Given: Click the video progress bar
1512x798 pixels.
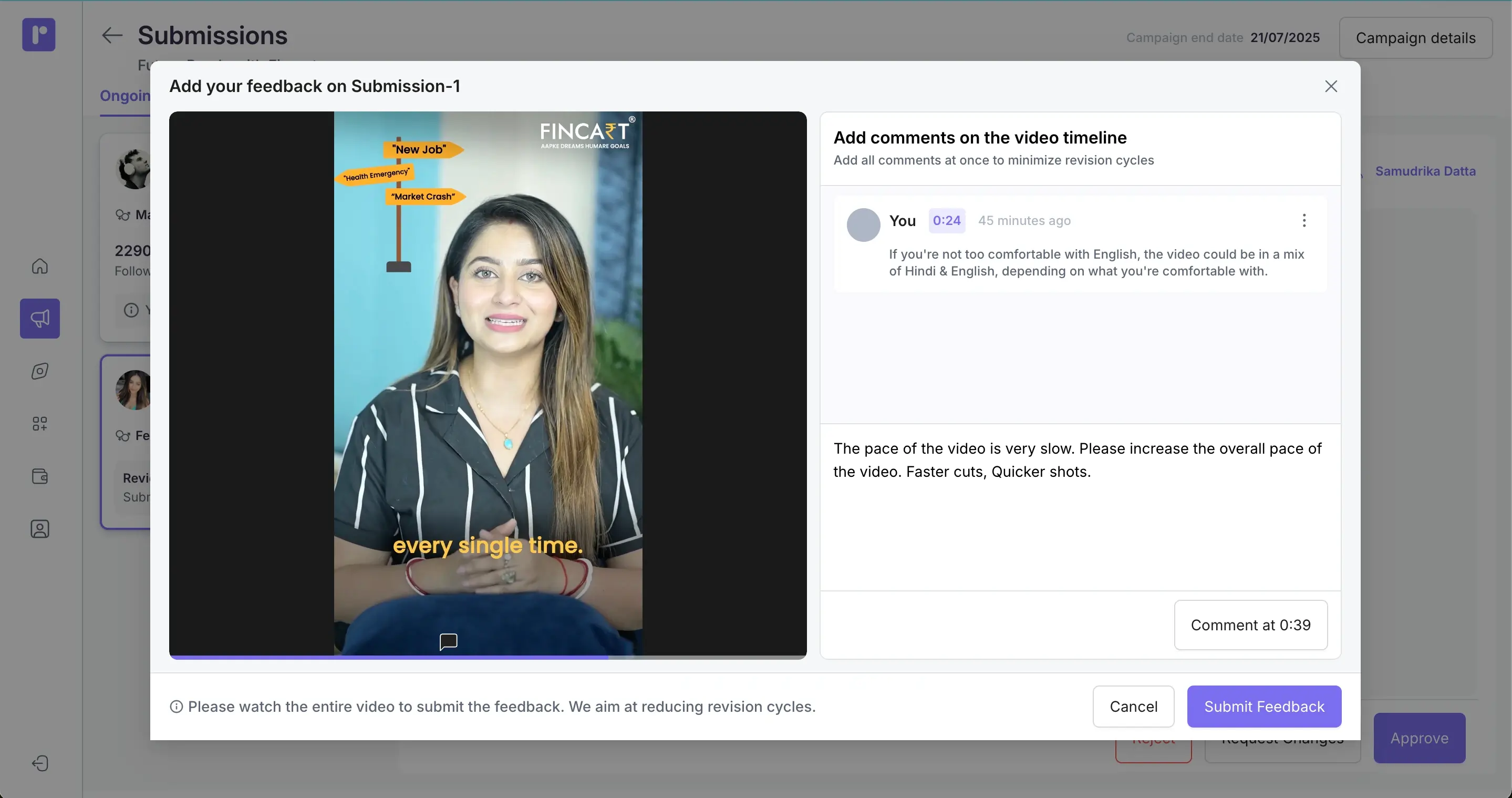Looking at the screenshot, I should 487,657.
